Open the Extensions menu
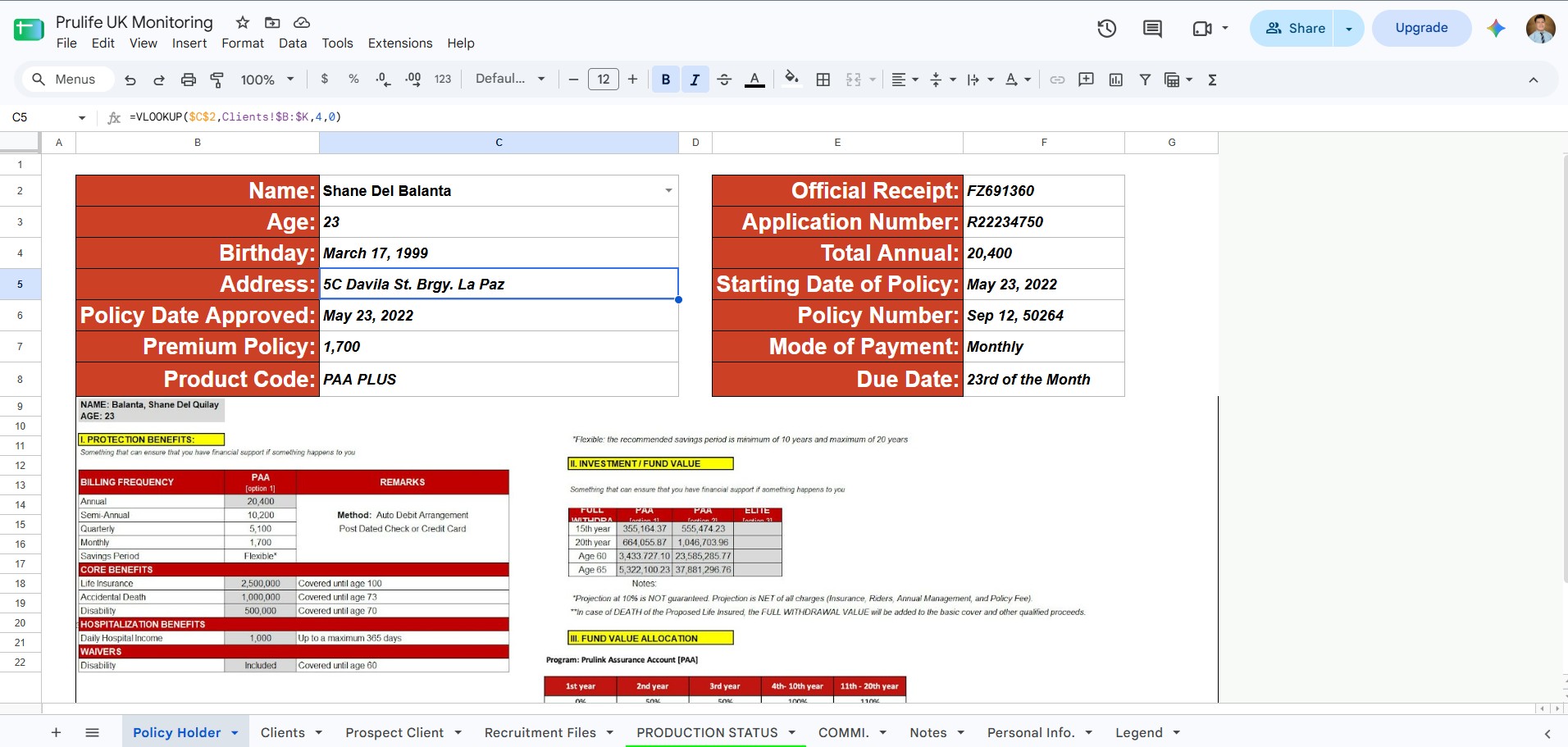The width and height of the screenshot is (1568, 747). (400, 43)
